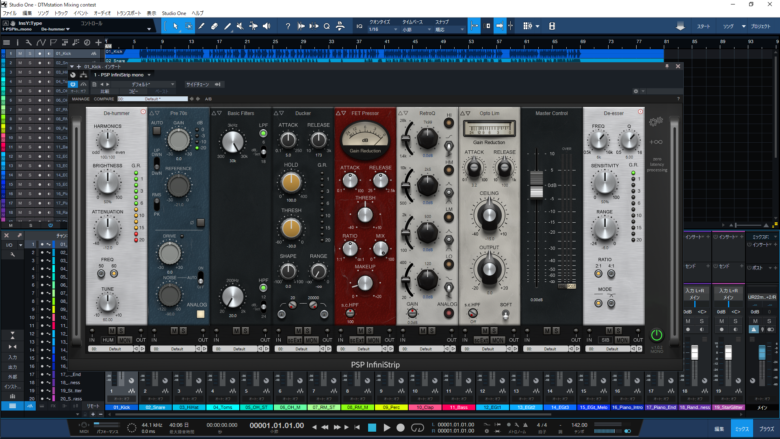Image resolution: width=780 pixels, height=439 pixels.
Task: Select the Bend tool
Action: pos(253,26)
